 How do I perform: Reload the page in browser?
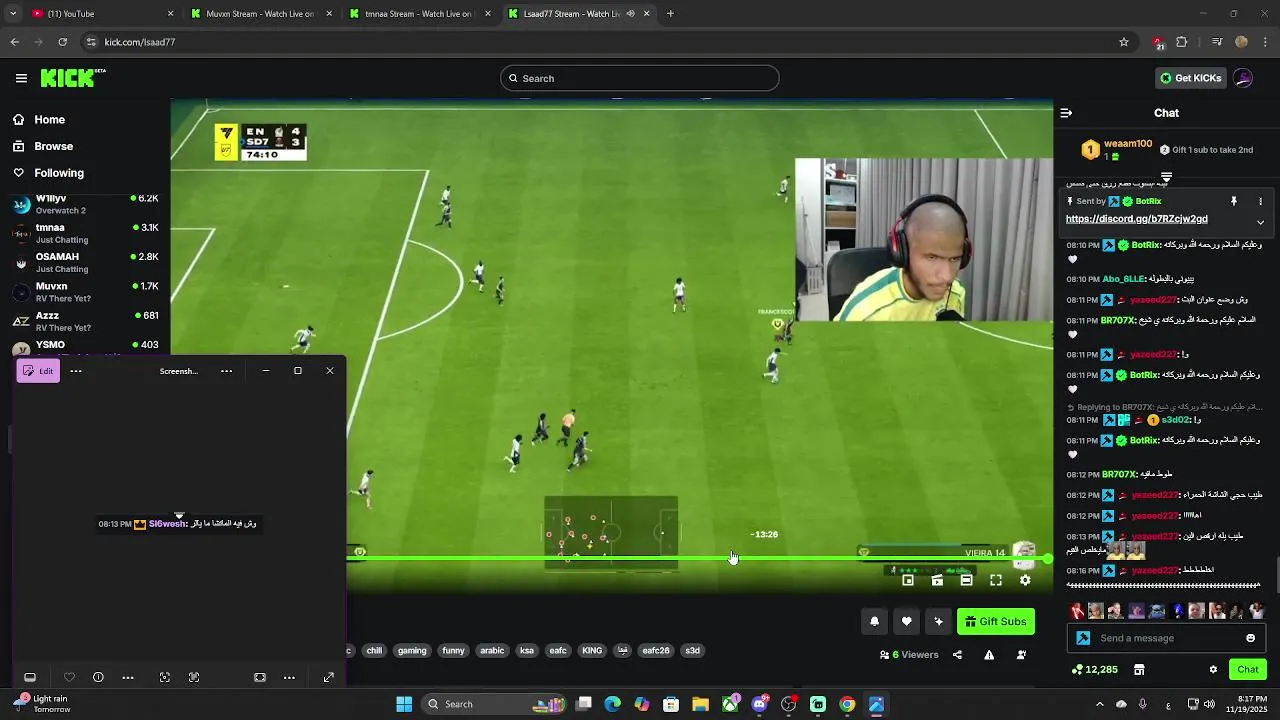point(63,42)
